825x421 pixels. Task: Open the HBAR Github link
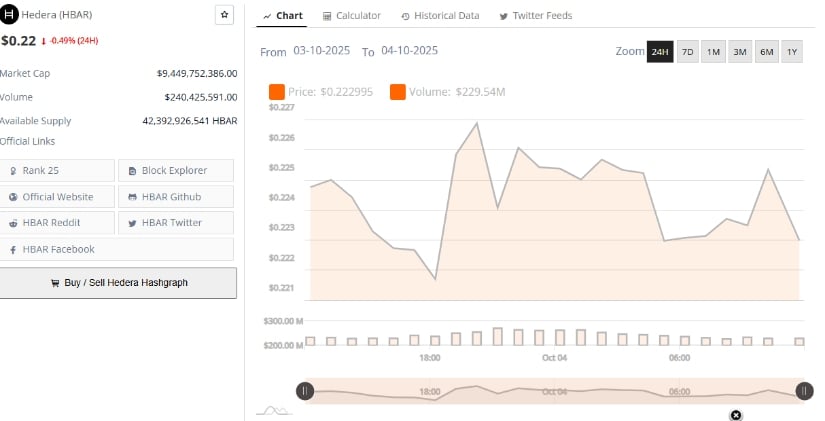176,197
